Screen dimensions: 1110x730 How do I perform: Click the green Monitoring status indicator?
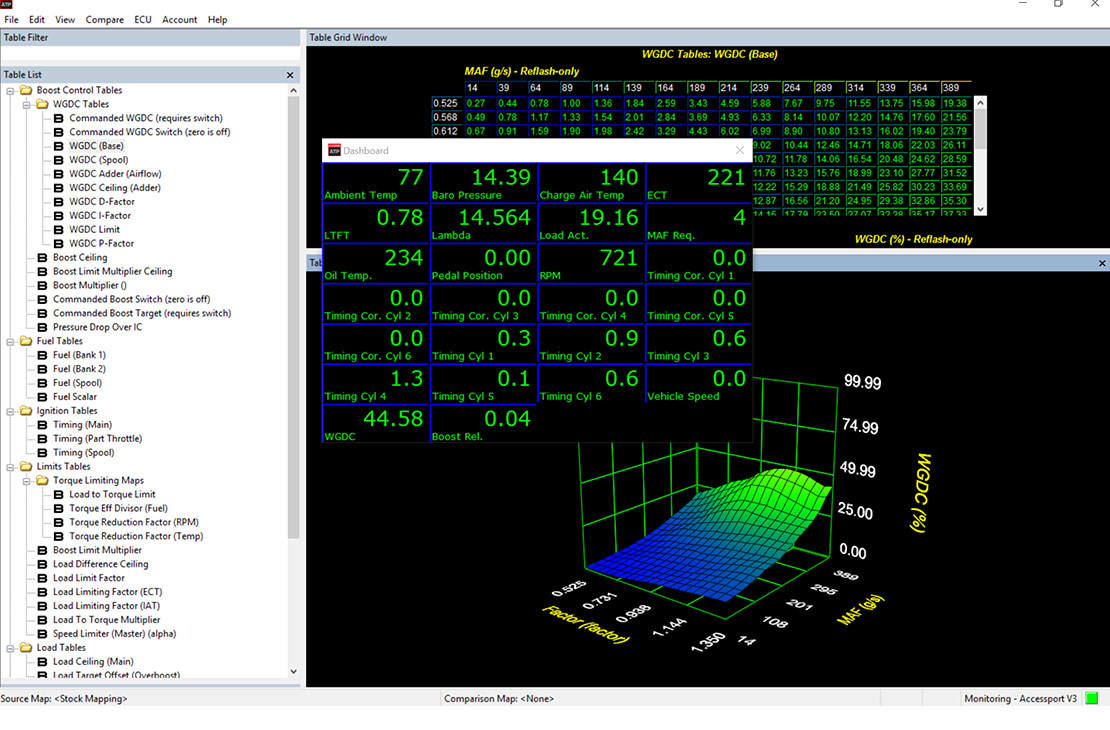1092,698
